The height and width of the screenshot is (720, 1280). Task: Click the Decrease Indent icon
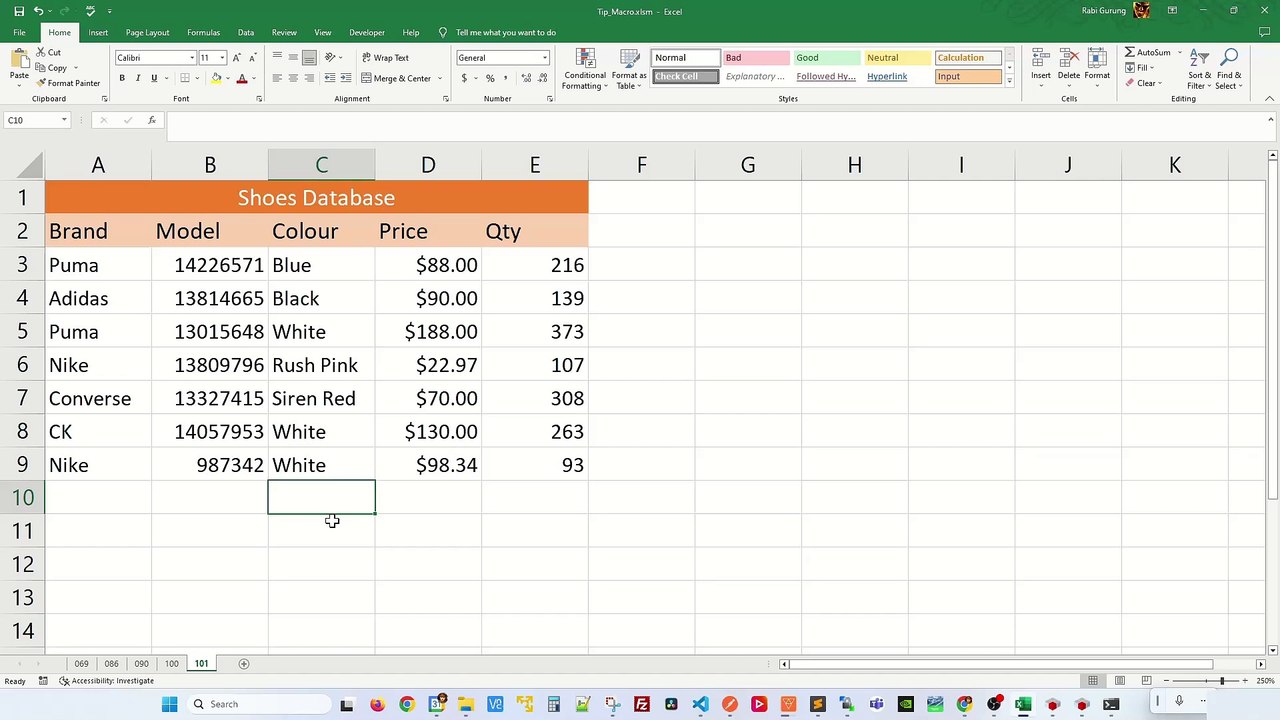point(330,78)
